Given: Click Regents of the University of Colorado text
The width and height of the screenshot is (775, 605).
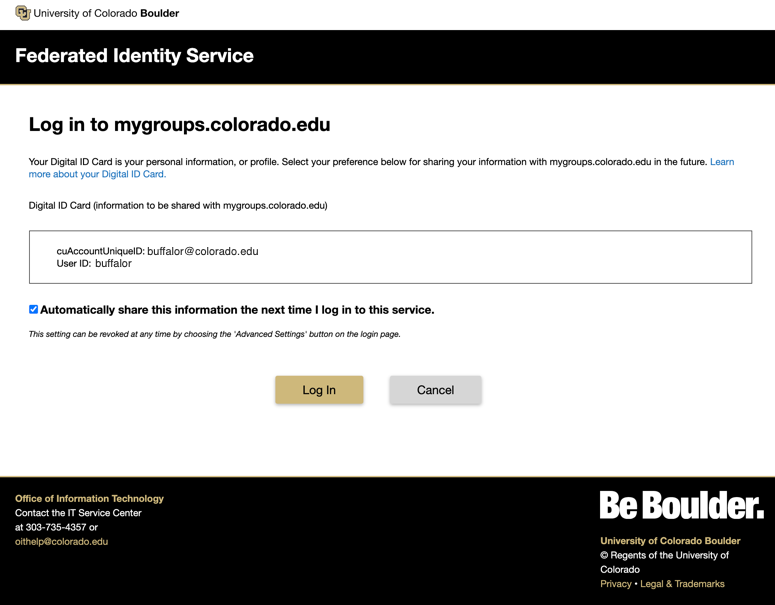Looking at the screenshot, I should point(664,562).
